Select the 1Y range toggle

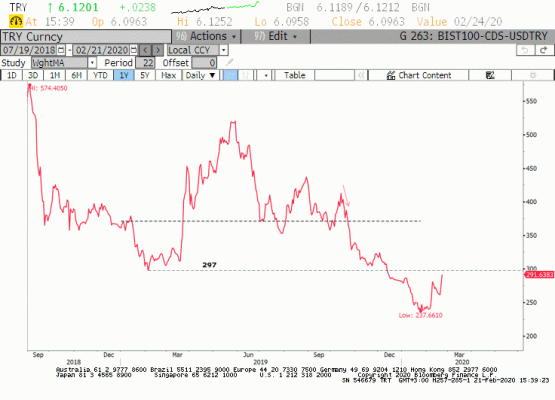click(x=124, y=75)
